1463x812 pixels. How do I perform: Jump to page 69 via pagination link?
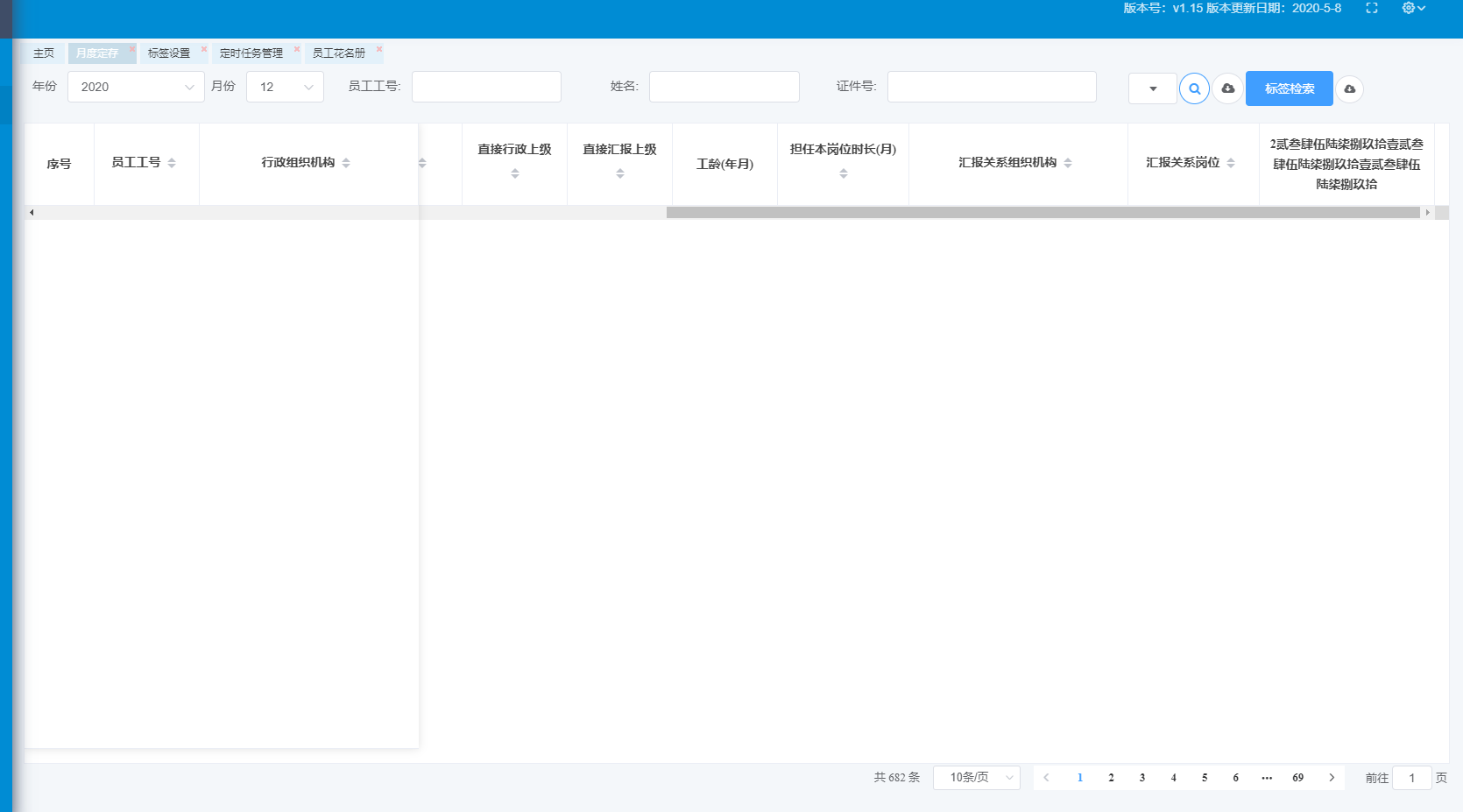coord(1297,778)
